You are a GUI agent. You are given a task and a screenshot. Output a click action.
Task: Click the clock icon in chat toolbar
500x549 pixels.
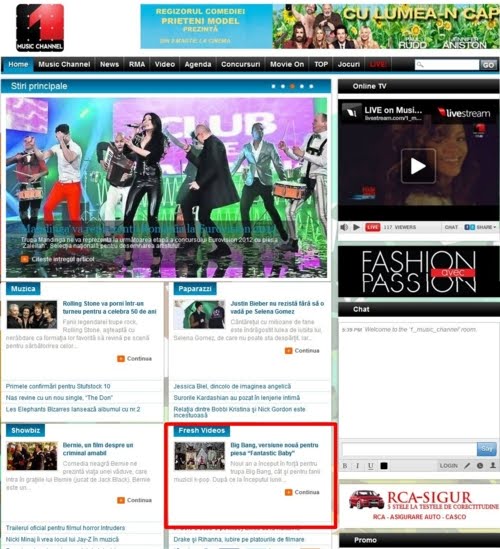click(x=480, y=466)
